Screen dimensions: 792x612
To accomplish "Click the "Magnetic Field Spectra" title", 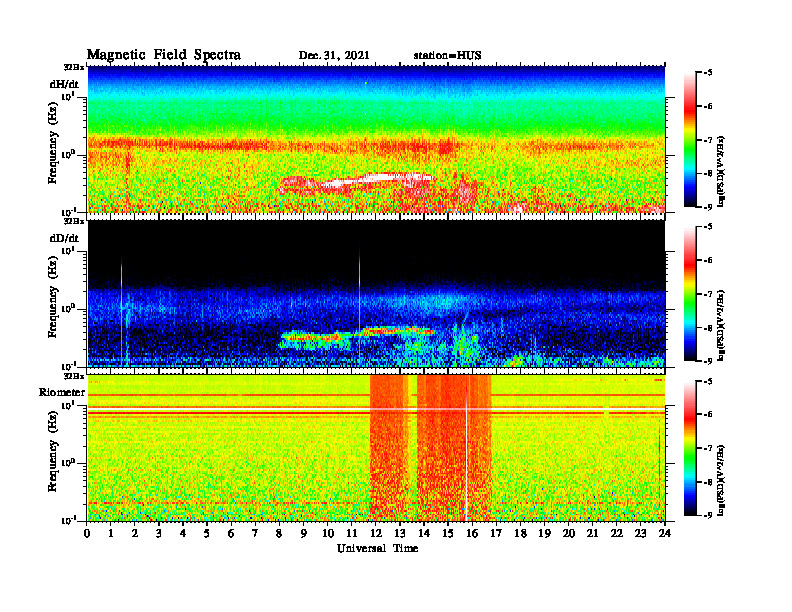I will [164, 55].
